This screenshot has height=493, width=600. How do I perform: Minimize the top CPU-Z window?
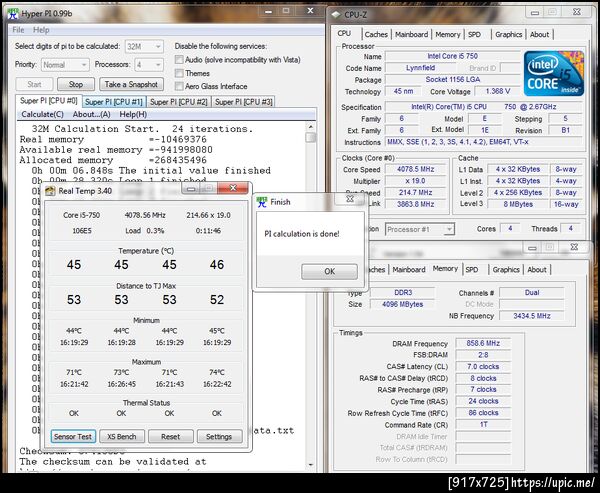pyautogui.click(x=535, y=13)
